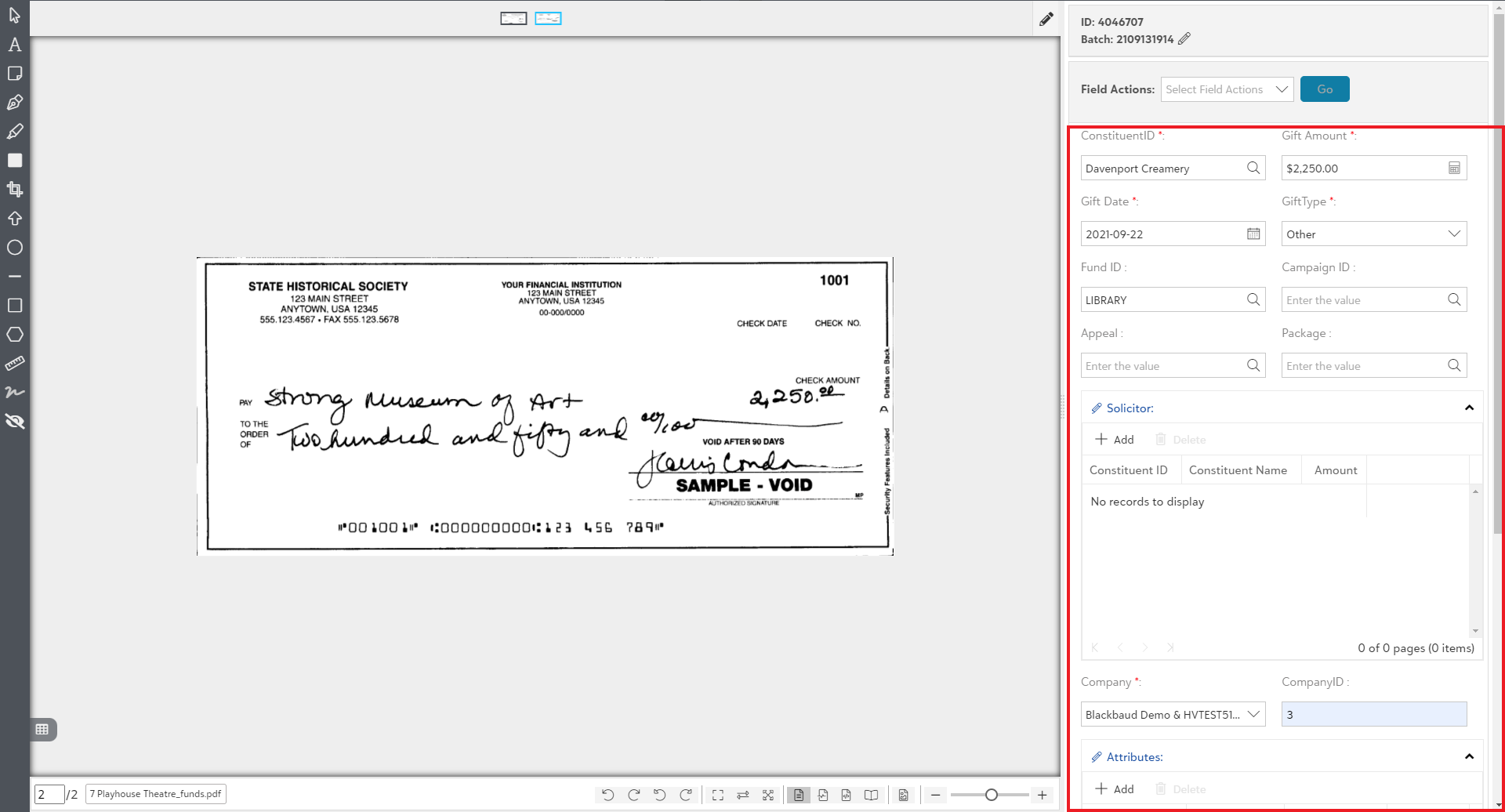The height and width of the screenshot is (812, 1505).
Task: Click Add under the Solicitor section
Action: 1115,440
